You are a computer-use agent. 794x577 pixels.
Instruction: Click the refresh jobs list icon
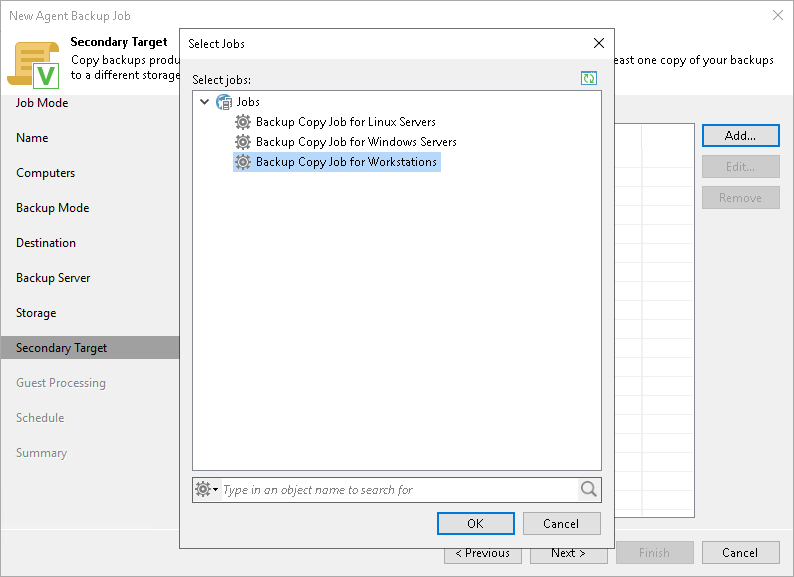click(588, 78)
